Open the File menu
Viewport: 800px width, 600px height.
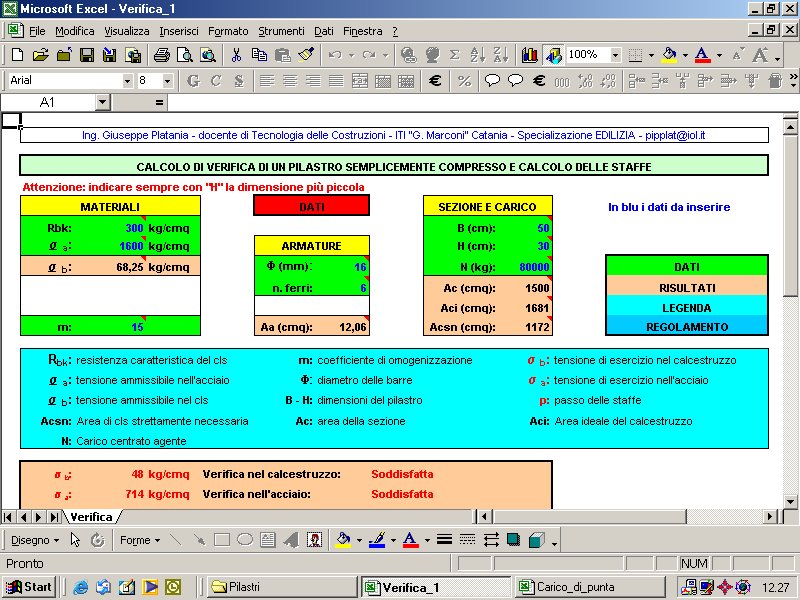click(x=37, y=31)
